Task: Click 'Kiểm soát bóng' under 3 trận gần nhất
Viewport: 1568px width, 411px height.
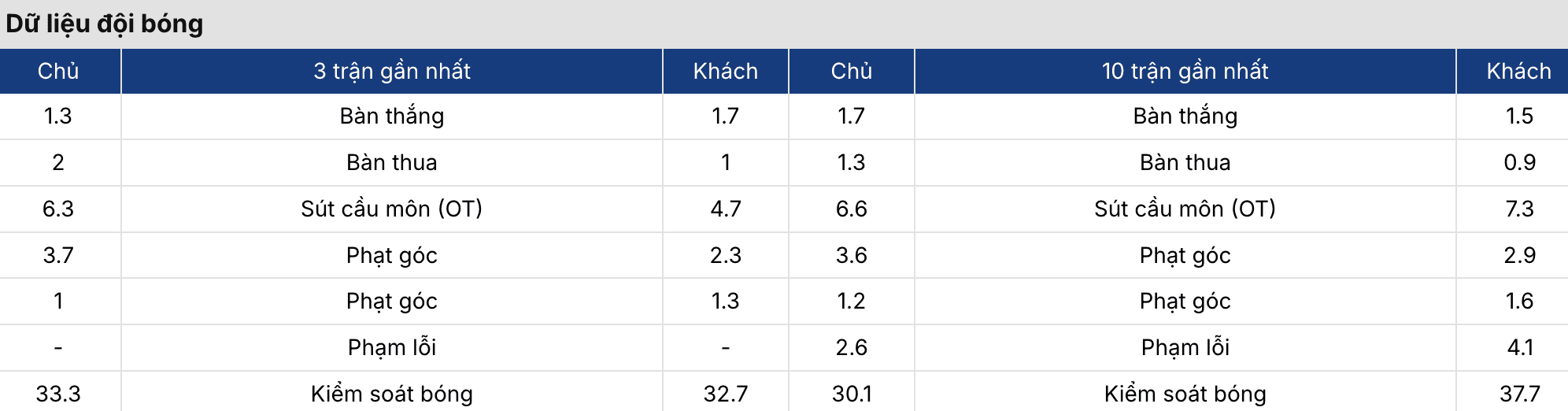Action: (392, 393)
